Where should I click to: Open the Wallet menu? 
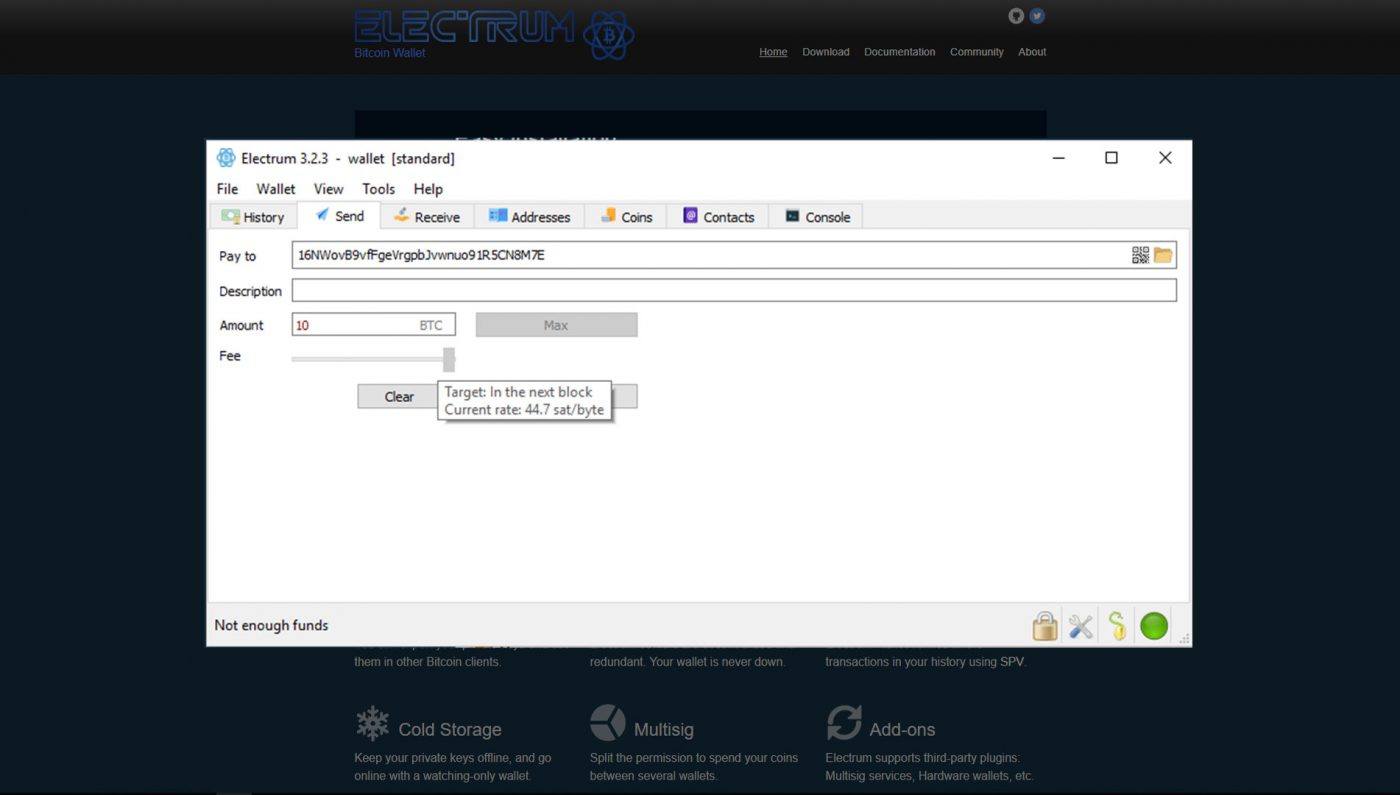[276, 189]
